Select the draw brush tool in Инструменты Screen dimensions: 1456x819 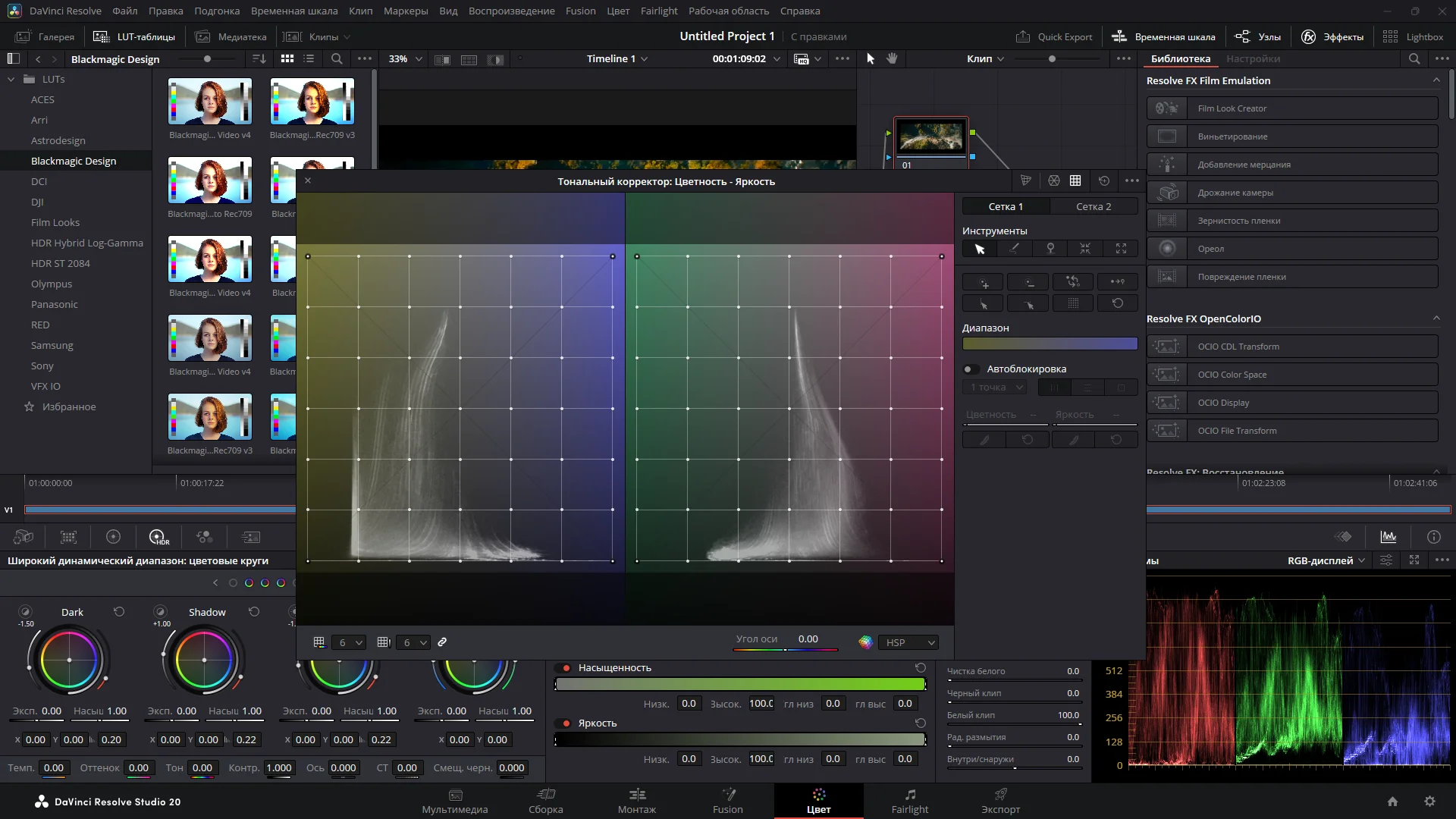coord(1015,249)
